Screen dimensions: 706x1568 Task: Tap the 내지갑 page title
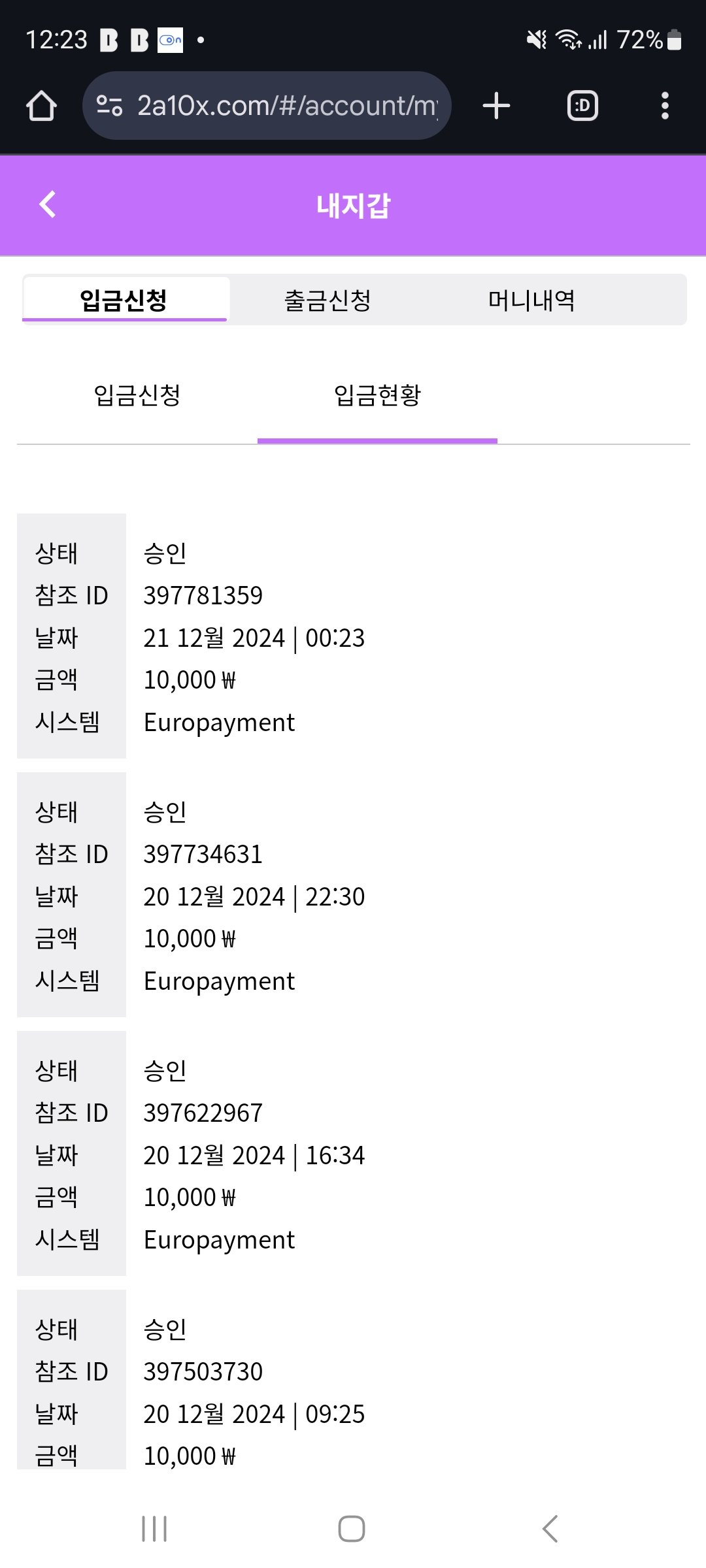click(353, 206)
